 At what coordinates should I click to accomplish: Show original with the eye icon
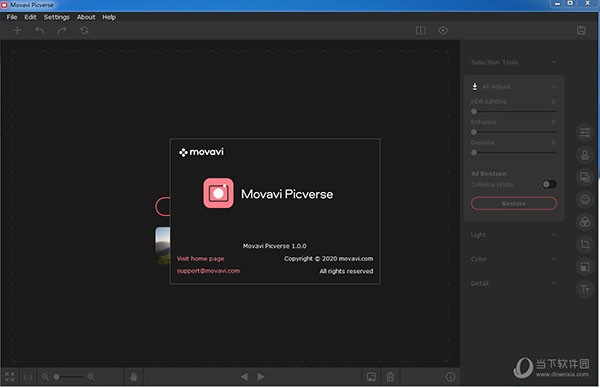click(x=443, y=31)
